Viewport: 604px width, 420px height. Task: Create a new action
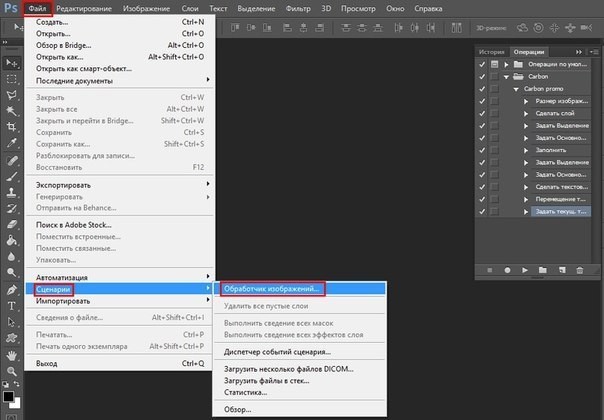[562, 270]
